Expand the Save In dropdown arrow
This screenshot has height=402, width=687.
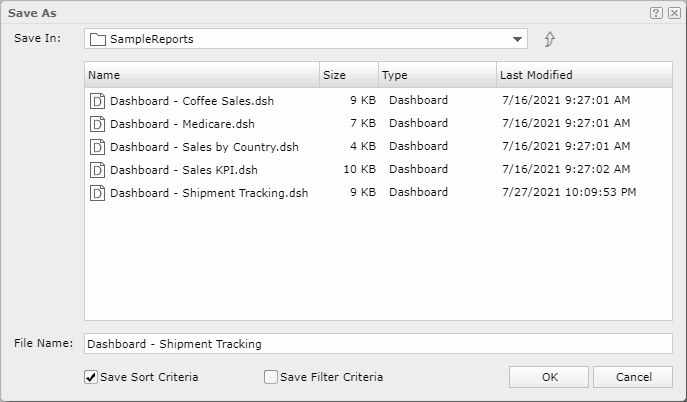(517, 40)
